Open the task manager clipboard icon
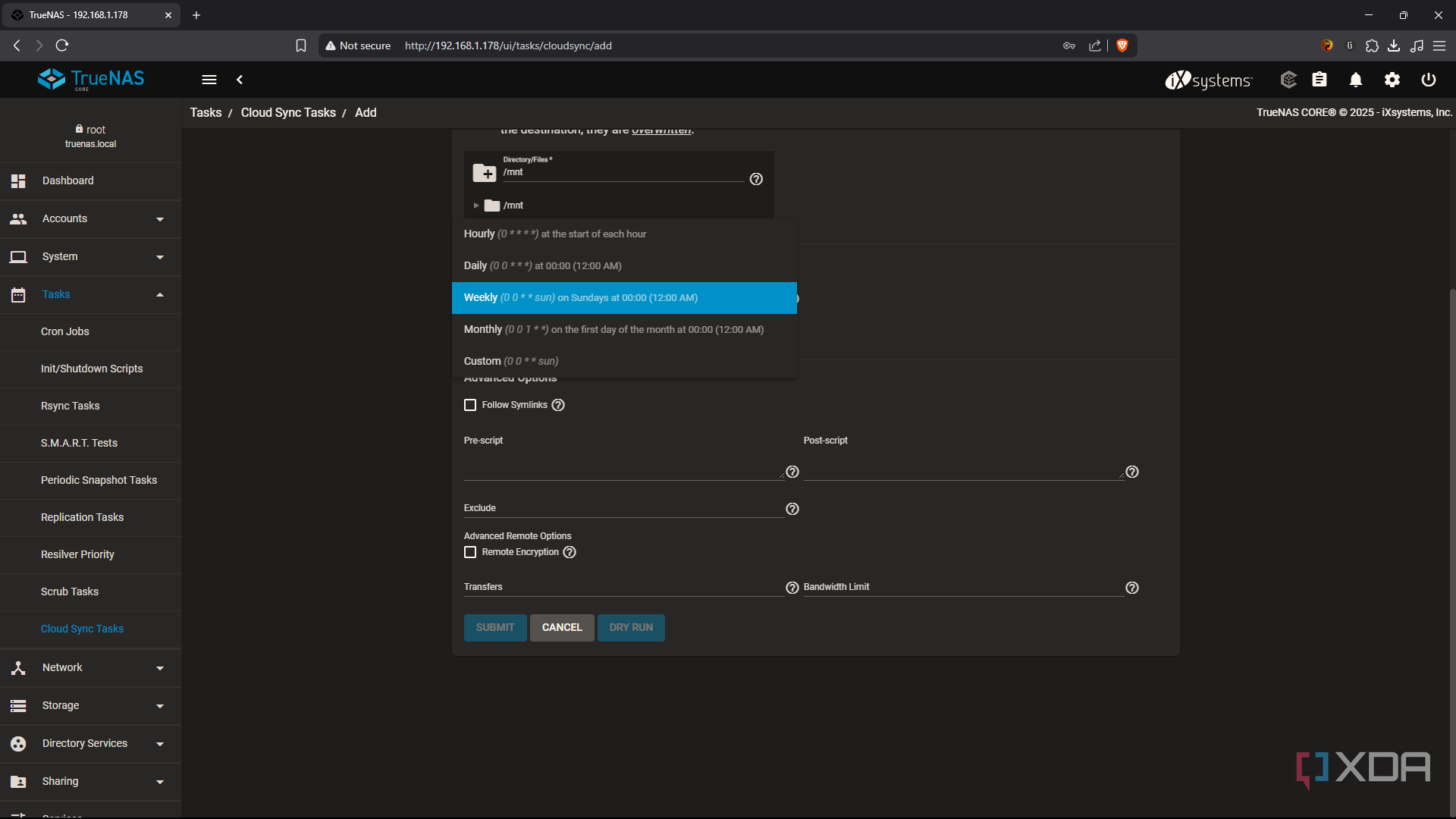 pos(1319,80)
